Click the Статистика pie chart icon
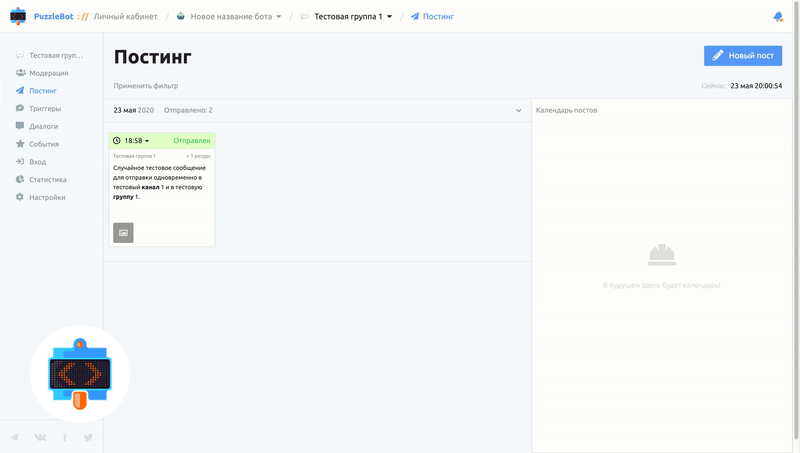Screen dimensions: 800x453 [x=20, y=179]
